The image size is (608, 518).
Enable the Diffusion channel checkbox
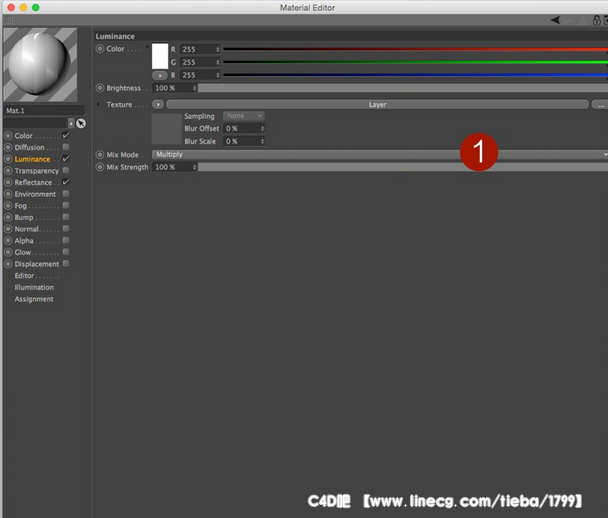point(66,147)
